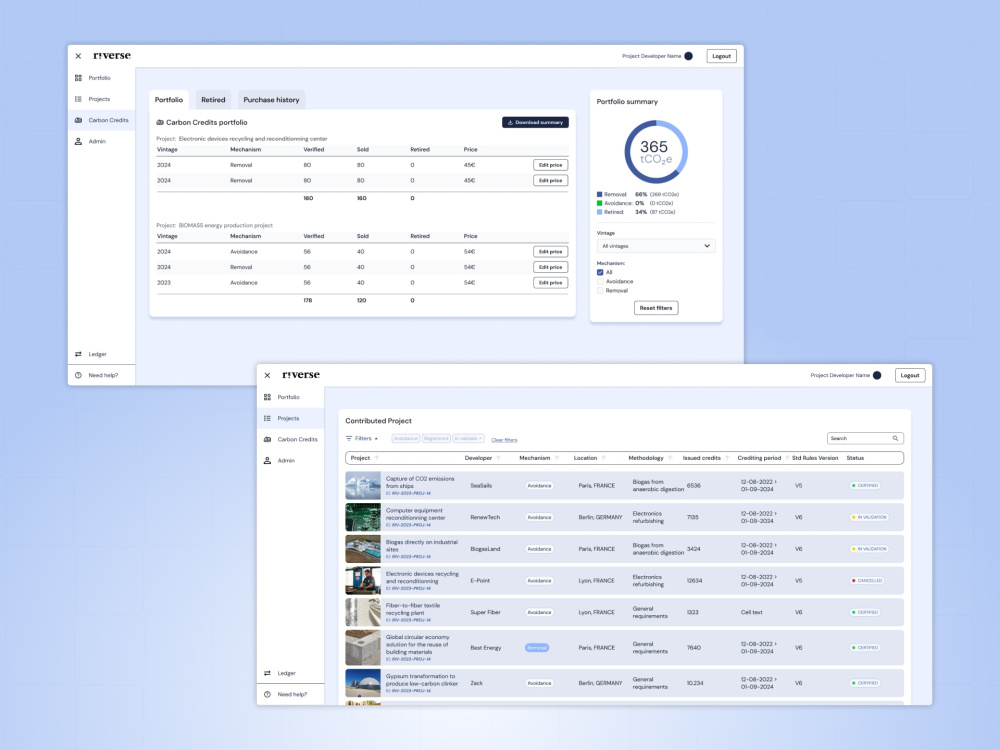Open the All vintages dropdown
The height and width of the screenshot is (750, 1000).
[x=656, y=246]
